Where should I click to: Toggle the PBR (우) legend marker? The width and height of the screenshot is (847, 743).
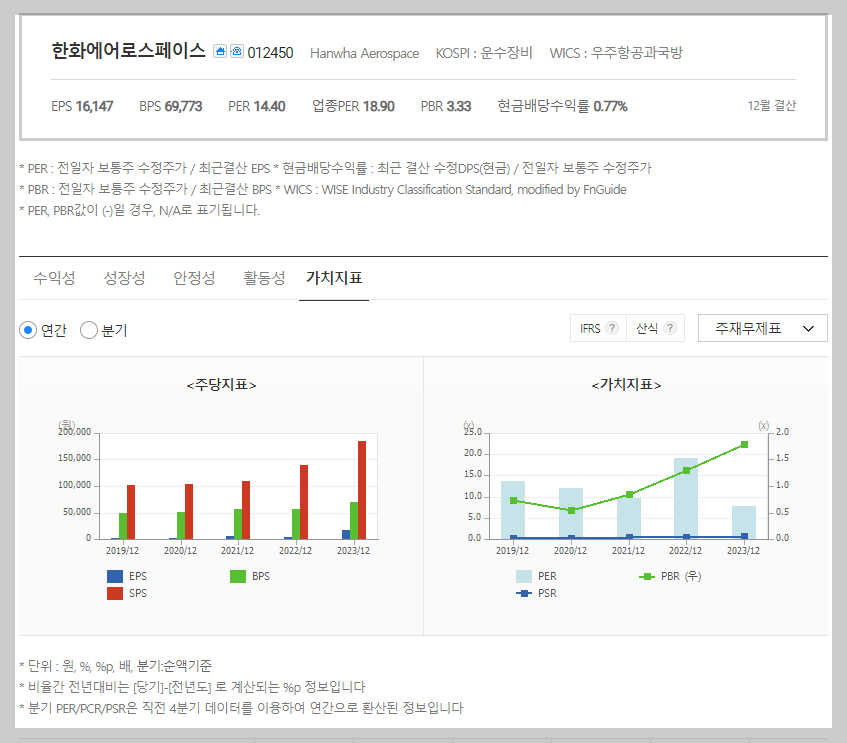click(647, 577)
